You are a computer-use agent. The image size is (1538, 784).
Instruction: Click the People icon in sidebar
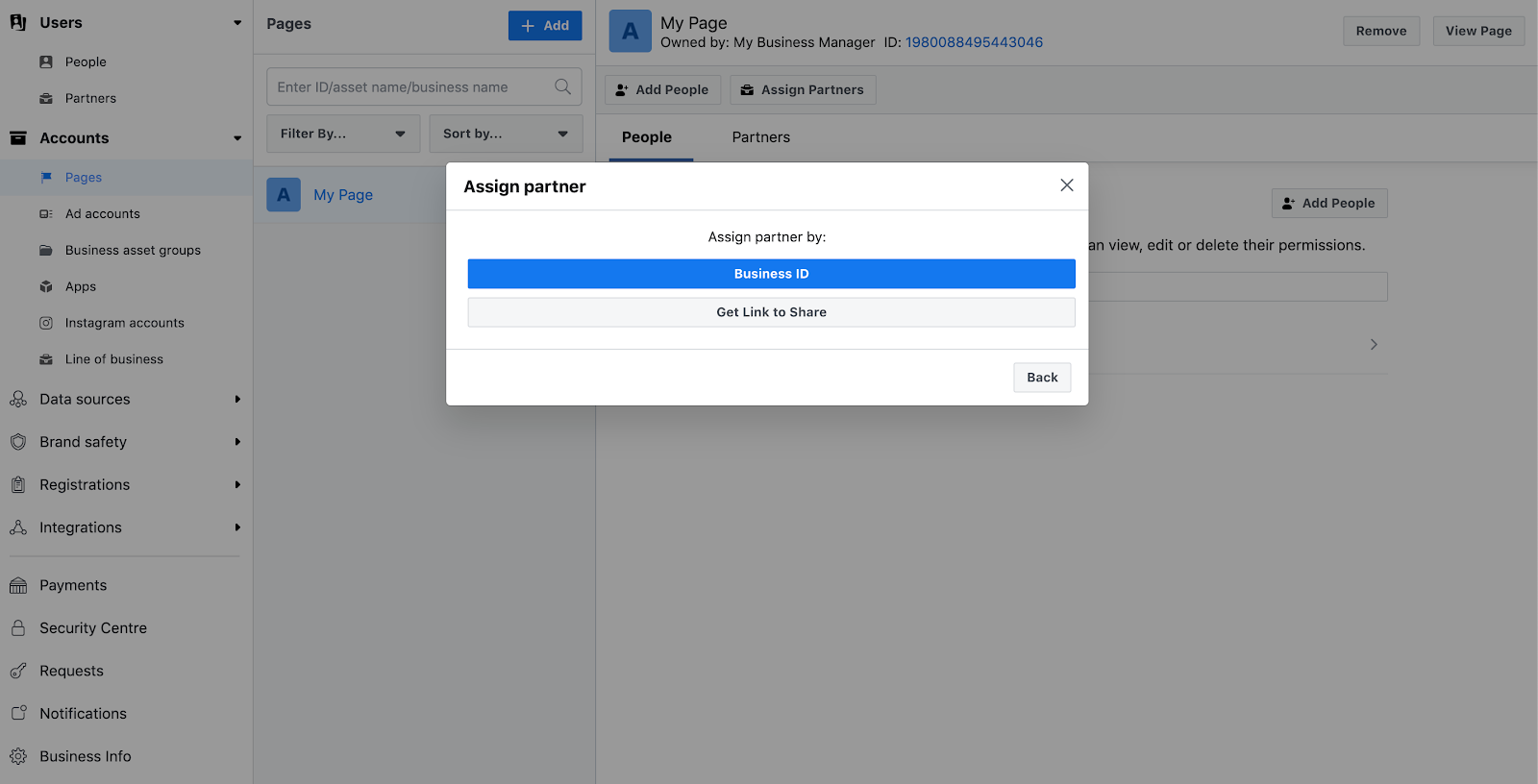(46, 61)
